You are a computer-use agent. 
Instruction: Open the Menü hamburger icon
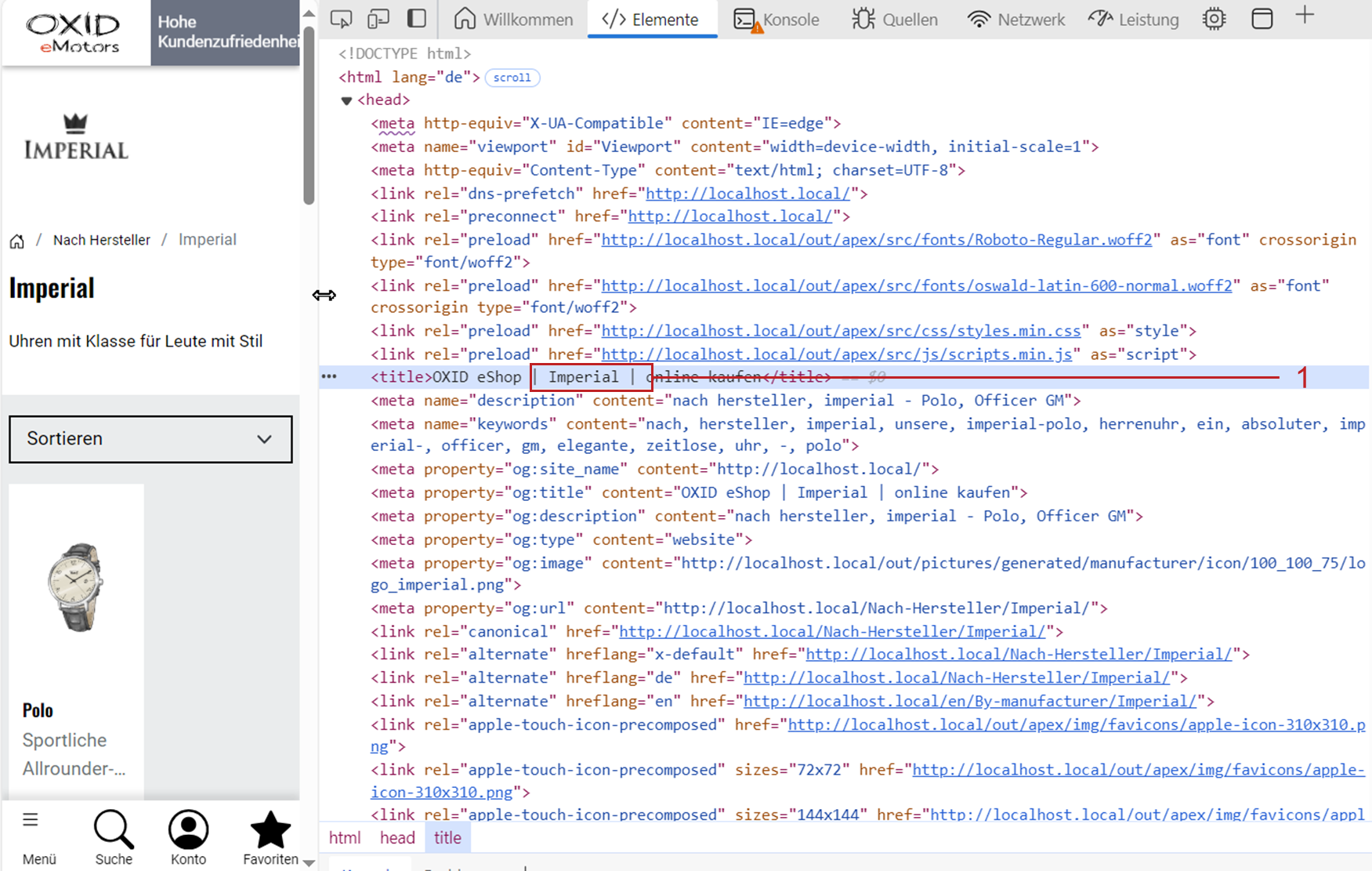31,821
